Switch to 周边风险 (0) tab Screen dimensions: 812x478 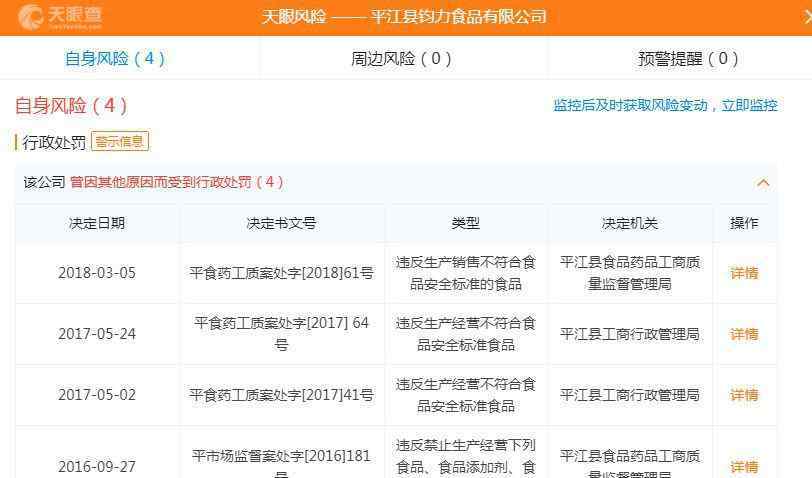pyautogui.click(x=401, y=59)
